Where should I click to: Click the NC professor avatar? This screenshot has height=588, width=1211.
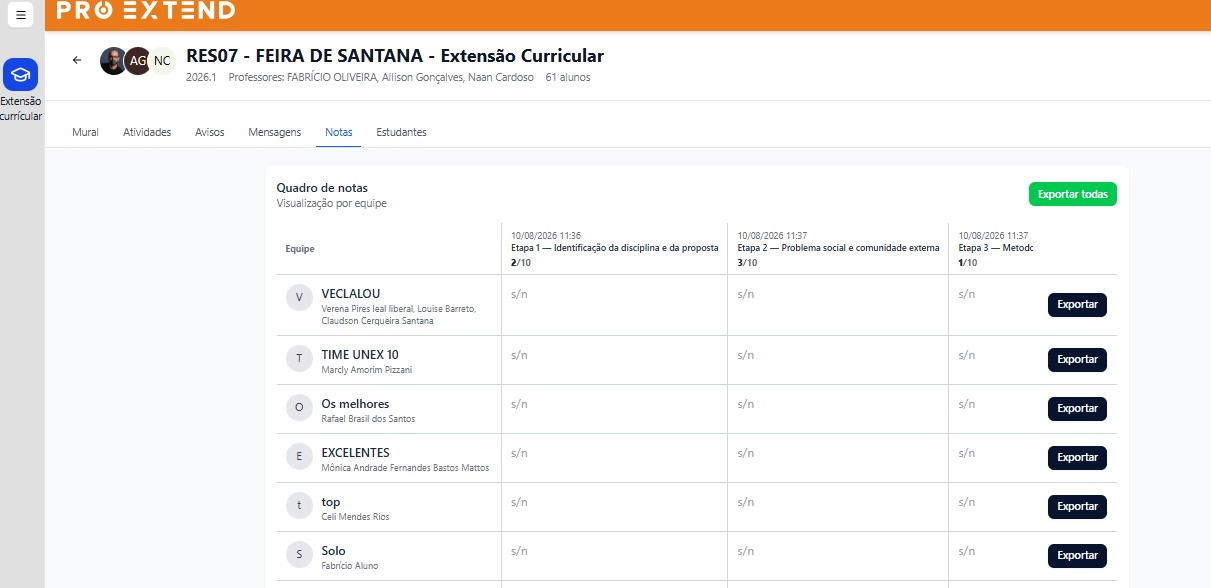[162, 61]
